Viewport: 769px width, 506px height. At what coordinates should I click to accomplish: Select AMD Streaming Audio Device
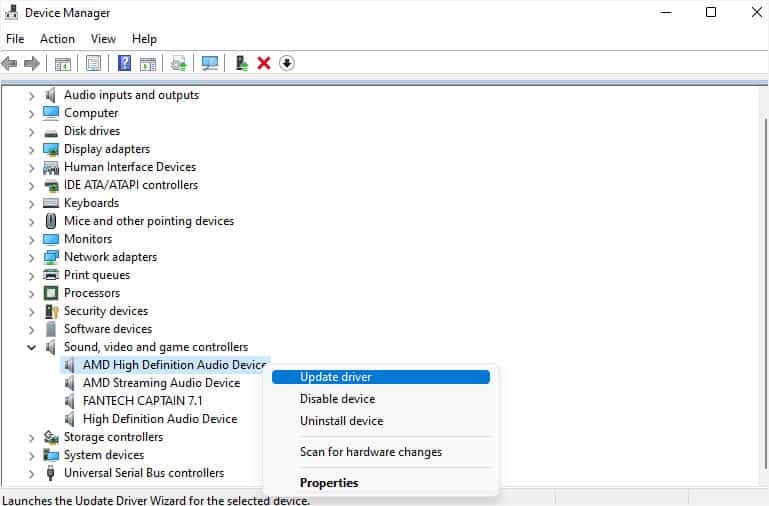161,383
